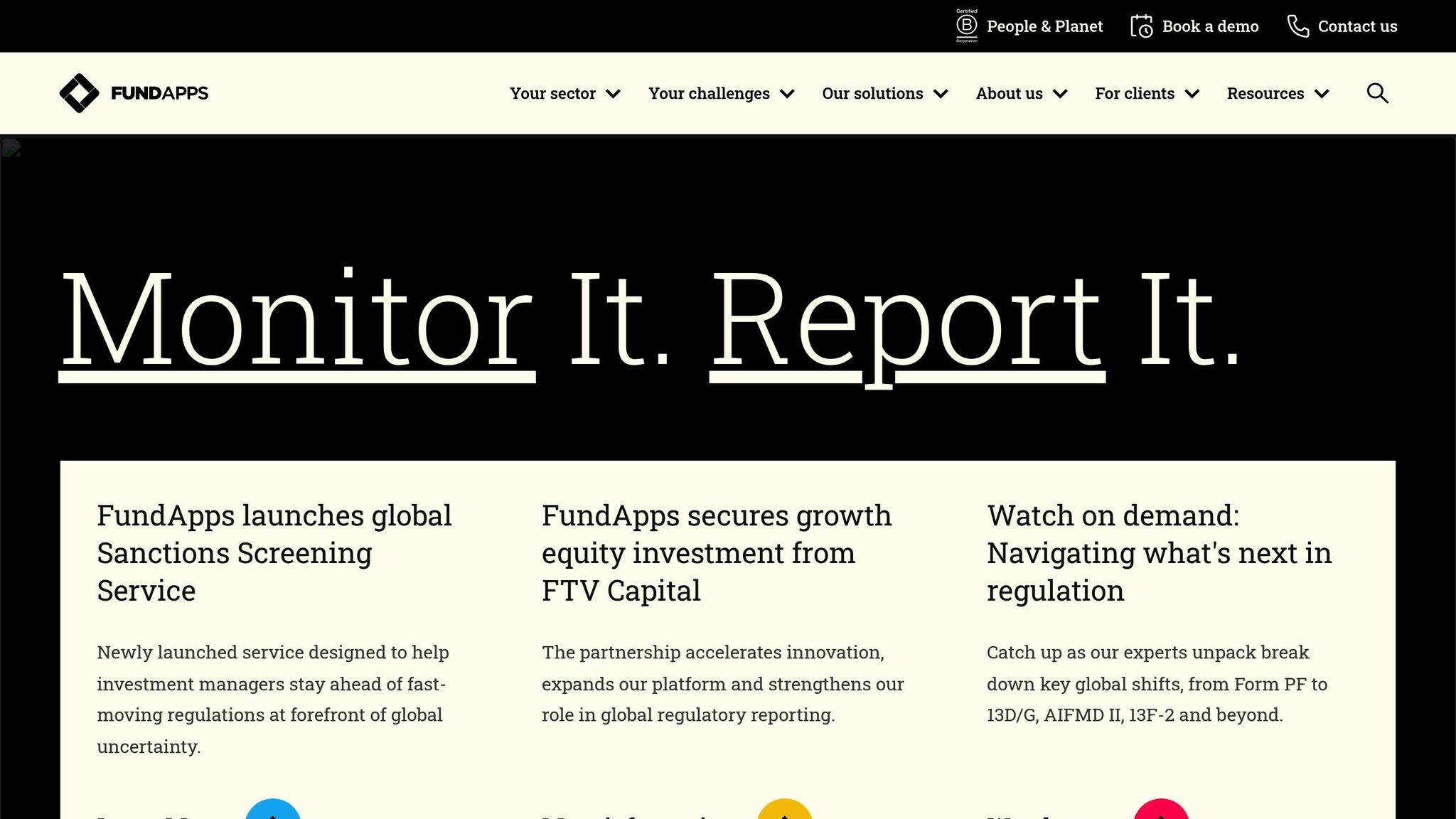Open FundApps launches global Sanctions Screening Service headline
Viewport: 1456px width, 819px height.
tap(274, 552)
